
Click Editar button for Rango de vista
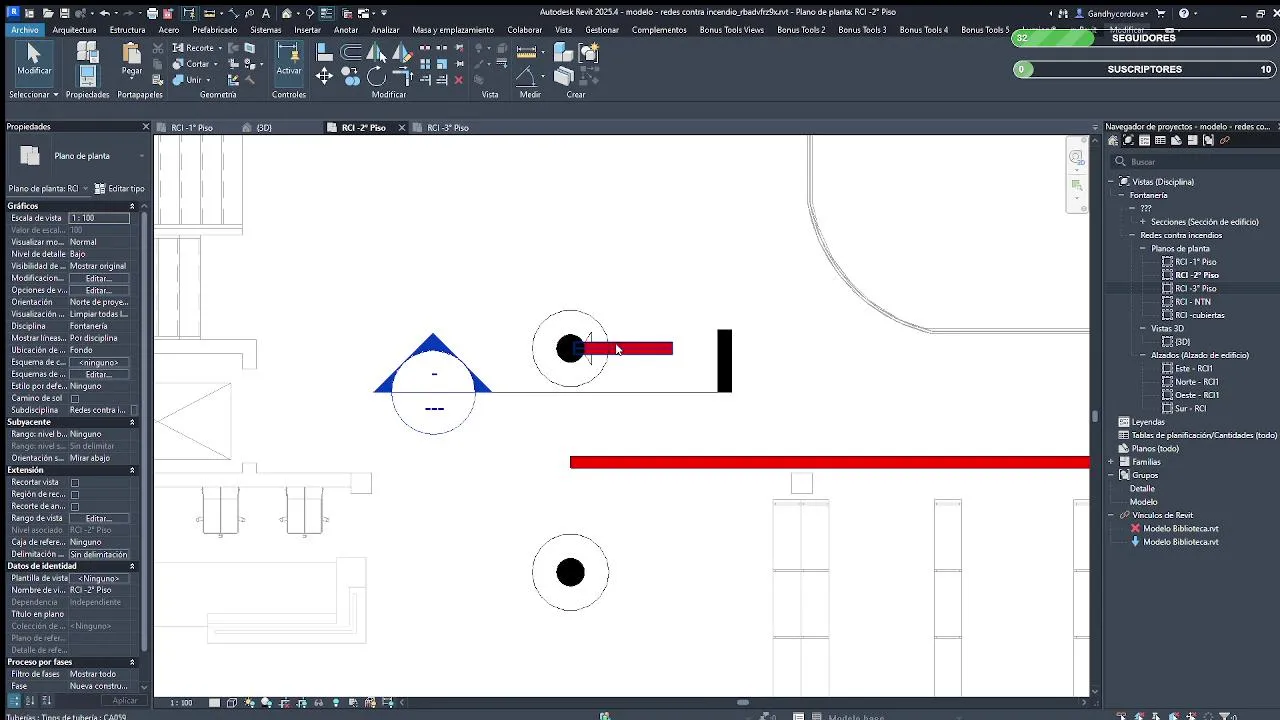pyautogui.click(x=98, y=518)
